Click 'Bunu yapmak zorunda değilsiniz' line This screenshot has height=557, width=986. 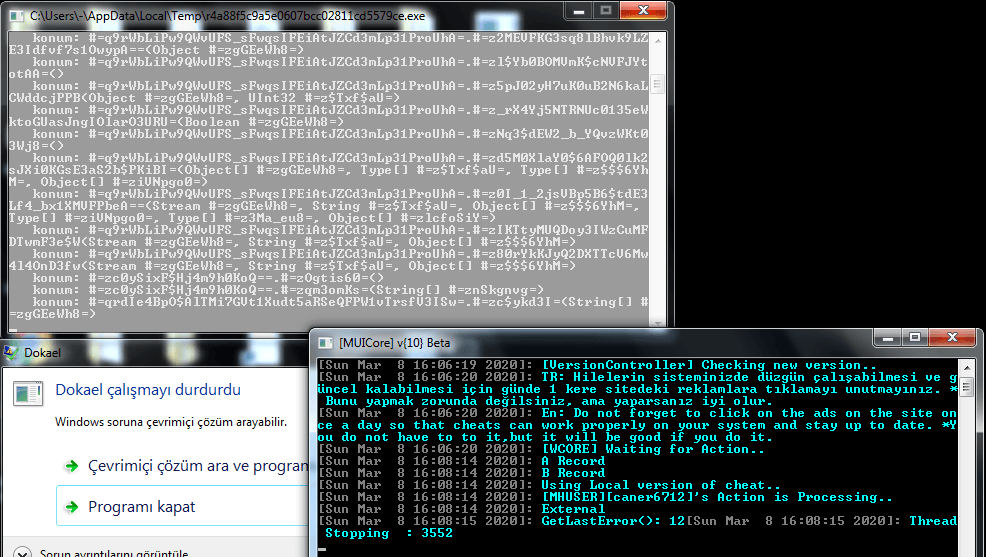click(x=549, y=401)
